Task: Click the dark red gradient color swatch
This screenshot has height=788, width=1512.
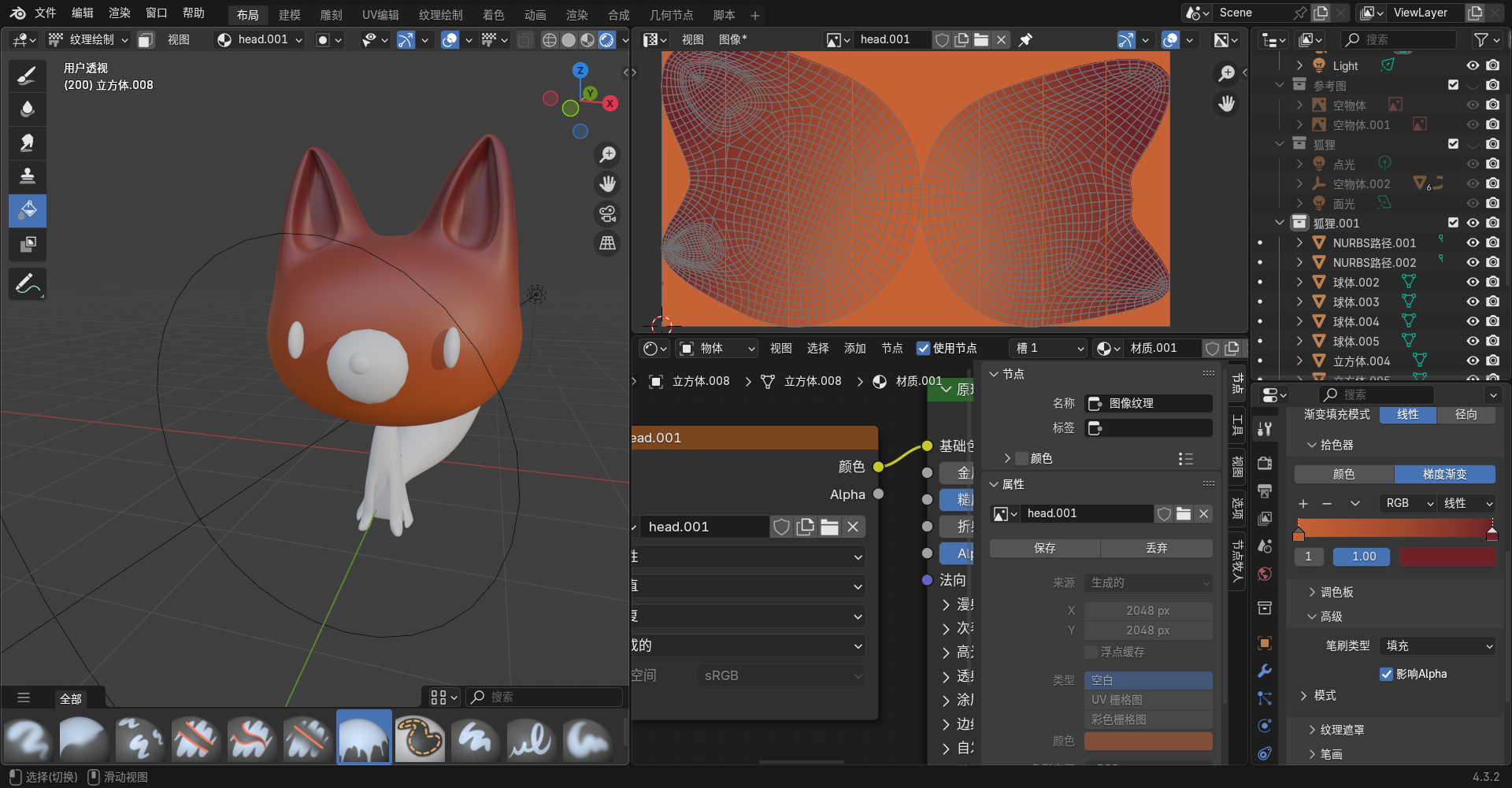Action: coord(1447,557)
